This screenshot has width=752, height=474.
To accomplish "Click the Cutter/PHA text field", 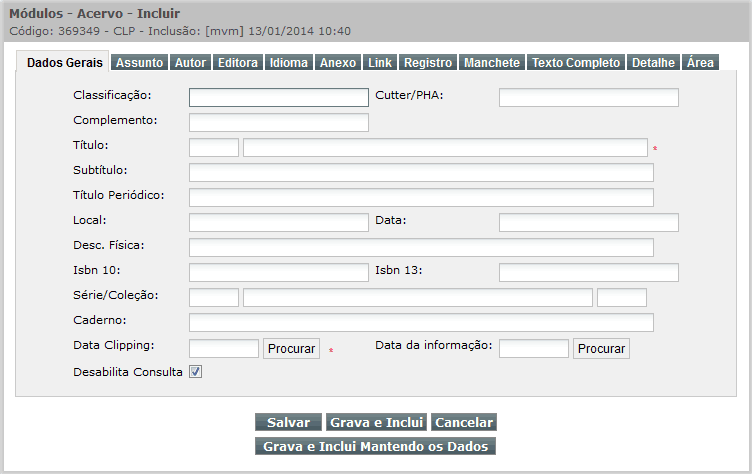I will (x=589, y=97).
